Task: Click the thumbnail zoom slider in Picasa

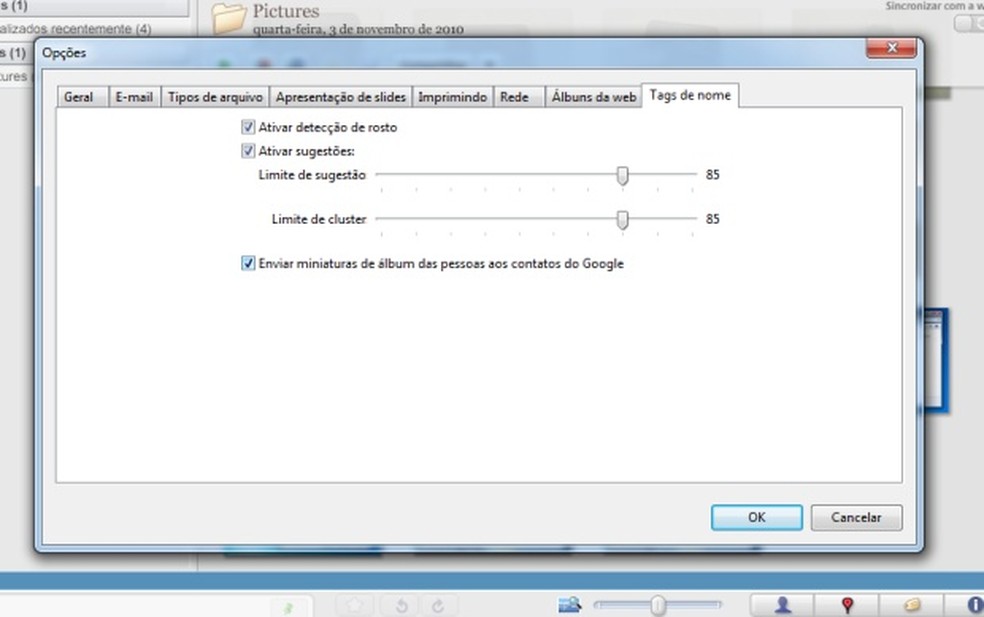Action: pyautogui.click(x=658, y=605)
